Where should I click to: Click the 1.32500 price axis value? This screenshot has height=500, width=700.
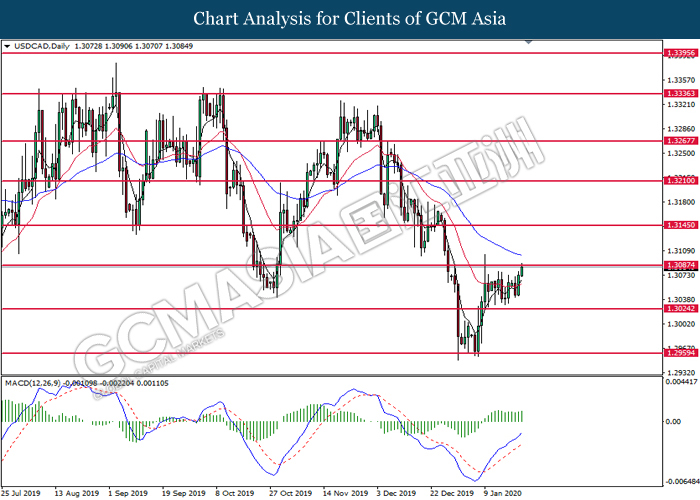tap(681, 153)
